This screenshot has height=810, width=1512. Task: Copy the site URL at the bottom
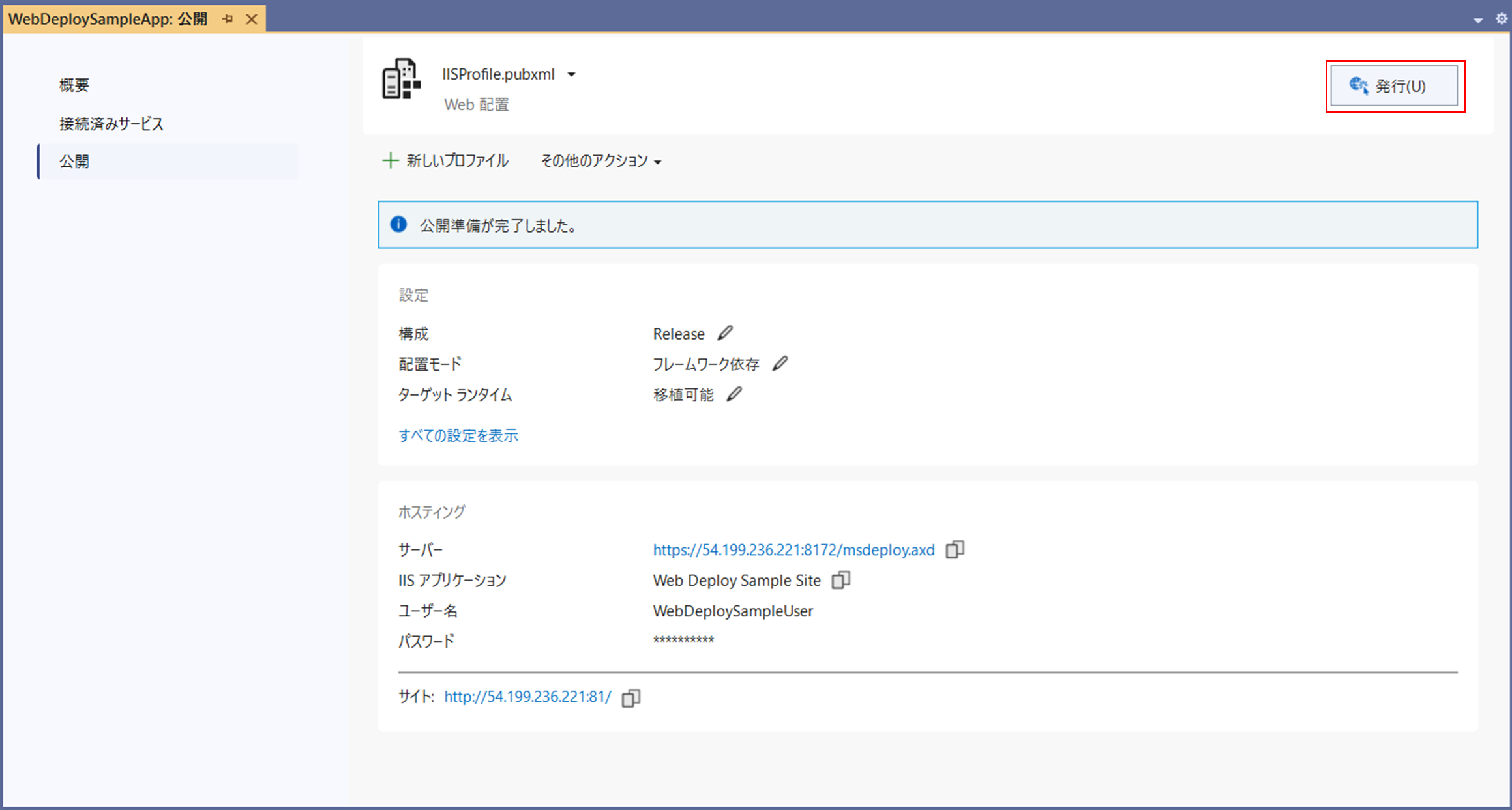tap(630, 698)
